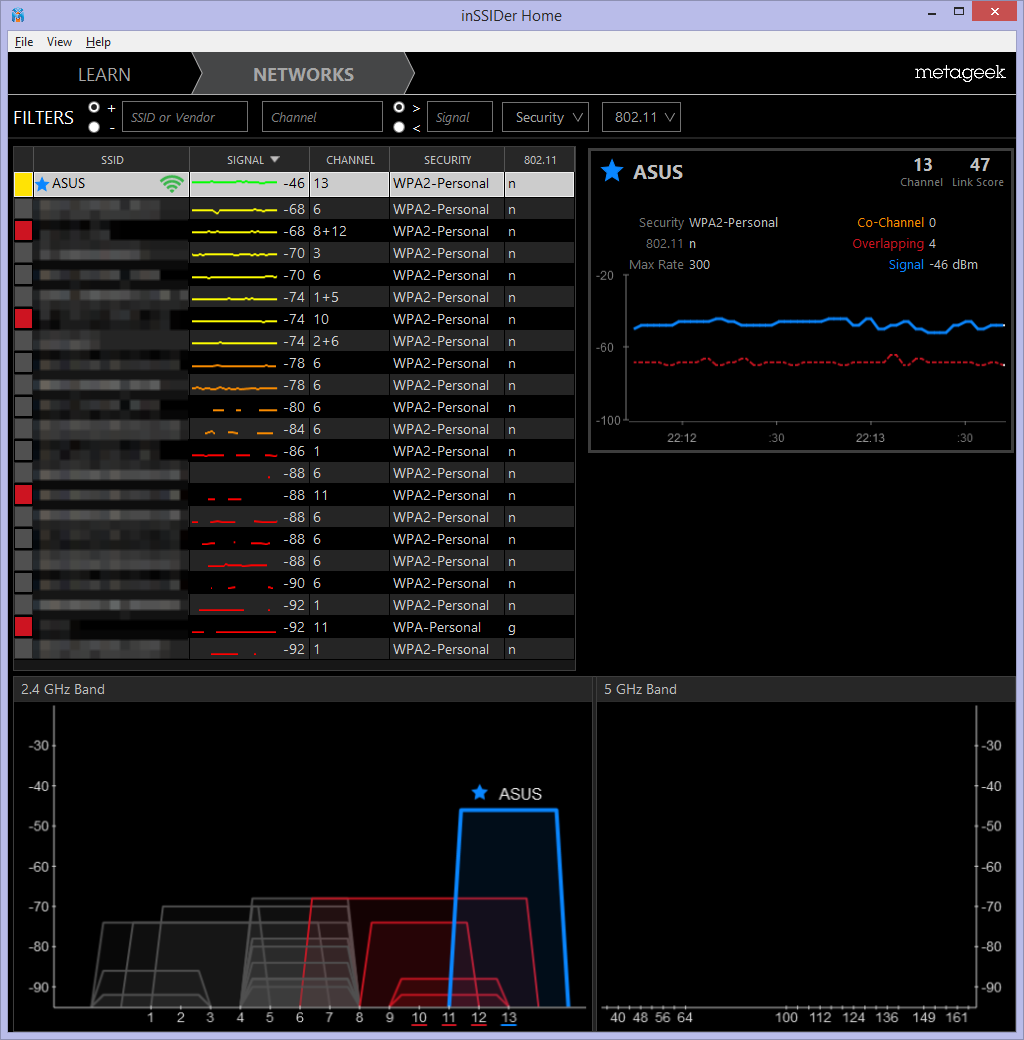Click the metageek logo
Image resolution: width=1024 pixels, height=1040 pixels.
[x=960, y=72]
